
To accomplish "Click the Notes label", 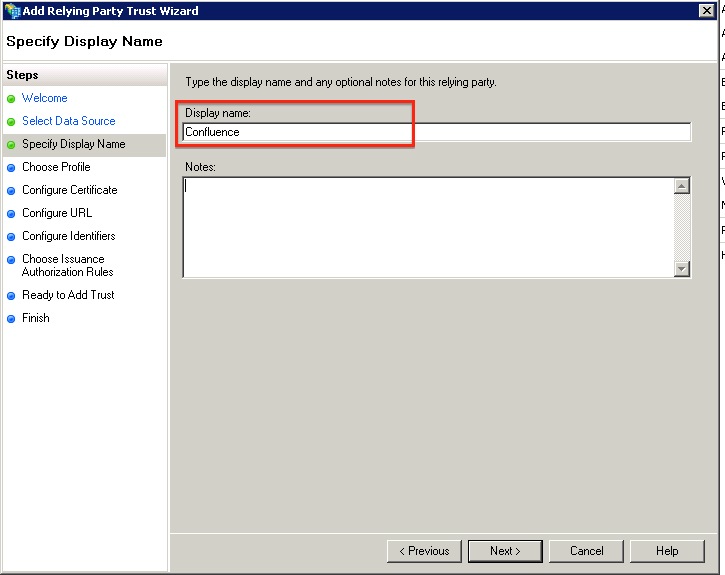I will (200, 167).
